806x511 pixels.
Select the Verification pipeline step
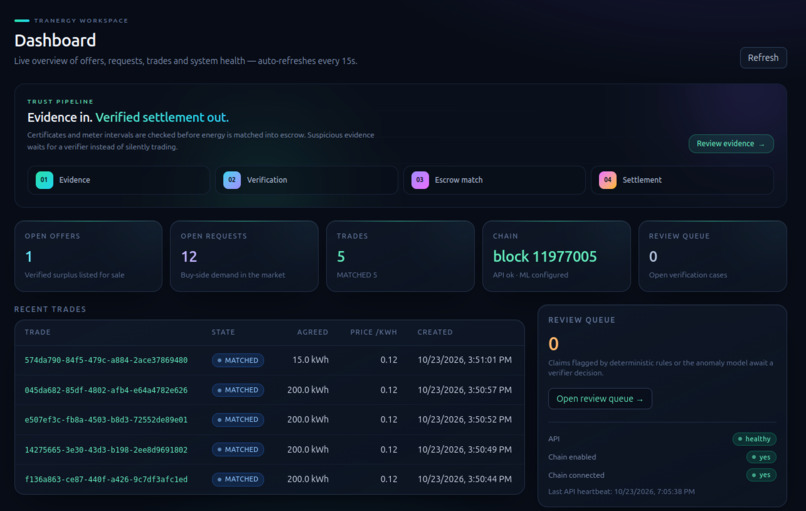click(x=306, y=180)
